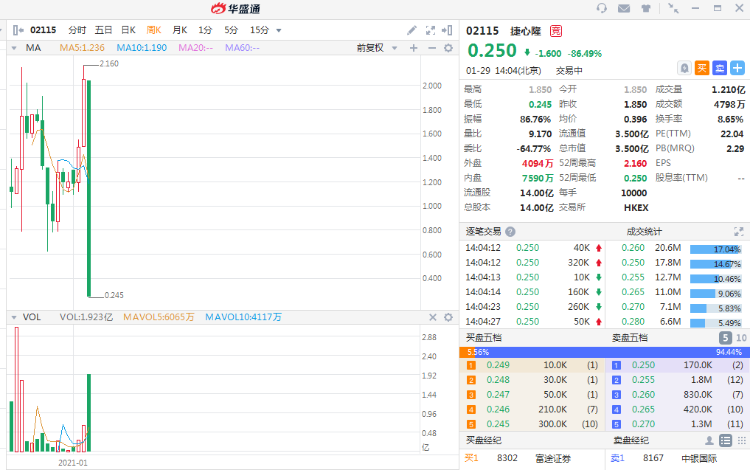
Task: Click the orange Buy (买) button icon
Action: pyautogui.click(x=702, y=68)
